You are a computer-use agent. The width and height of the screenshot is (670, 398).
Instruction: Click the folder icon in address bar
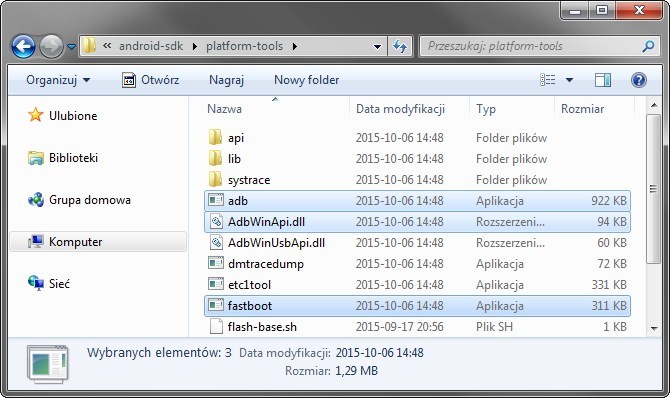(x=89, y=45)
